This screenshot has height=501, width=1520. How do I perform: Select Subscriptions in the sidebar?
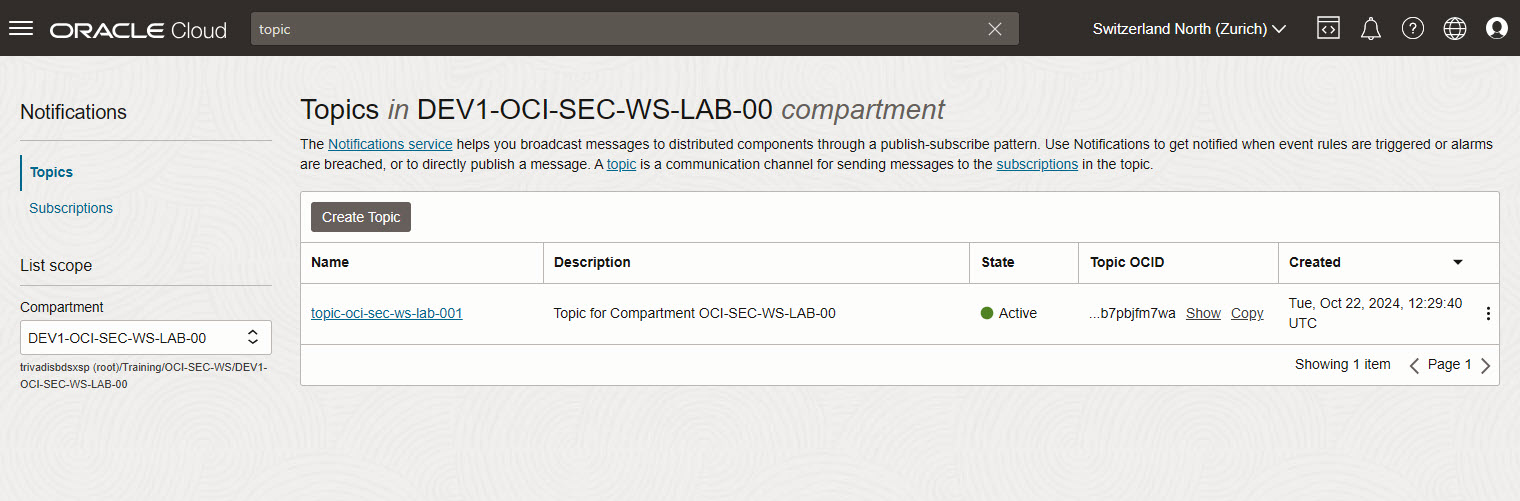tap(71, 208)
